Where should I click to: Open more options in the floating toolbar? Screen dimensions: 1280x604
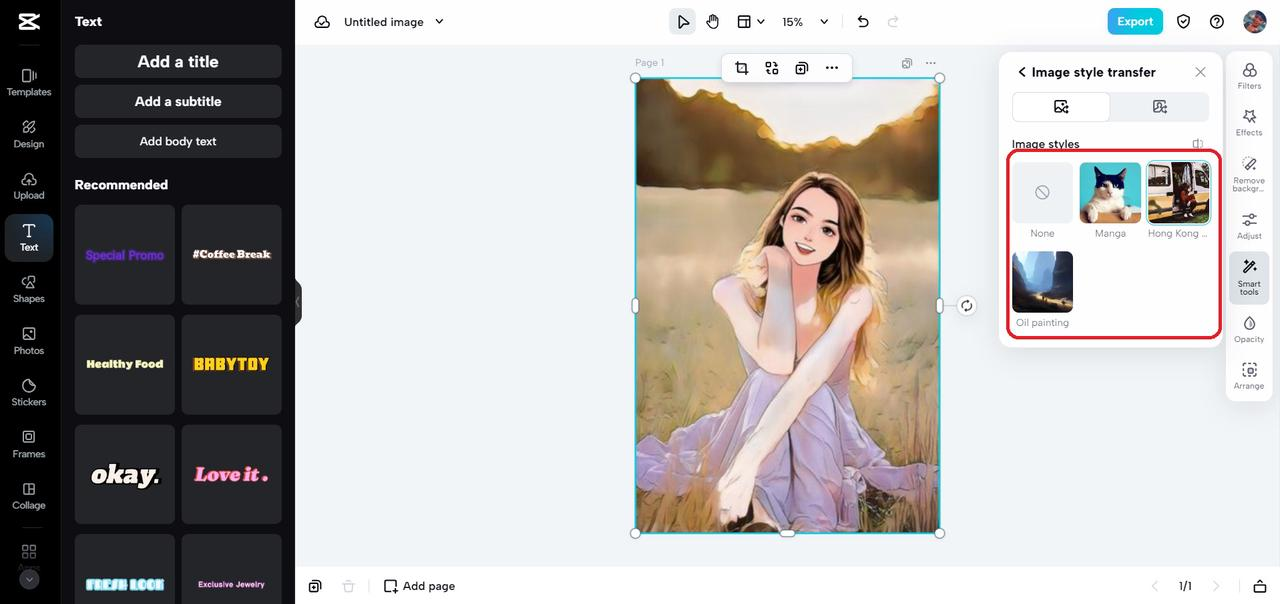[x=832, y=68]
